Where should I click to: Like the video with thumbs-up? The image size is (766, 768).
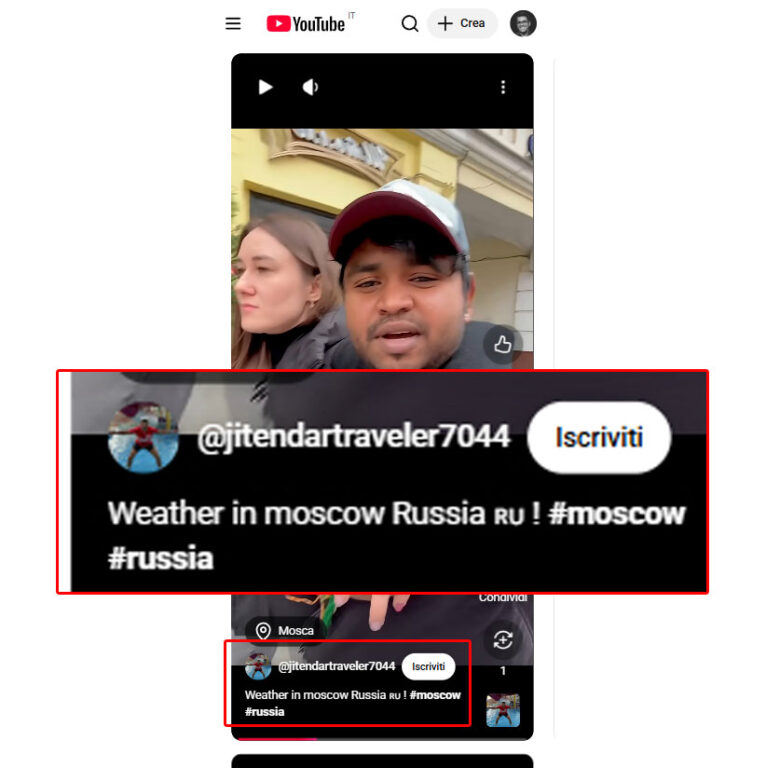tap(503, 344)
